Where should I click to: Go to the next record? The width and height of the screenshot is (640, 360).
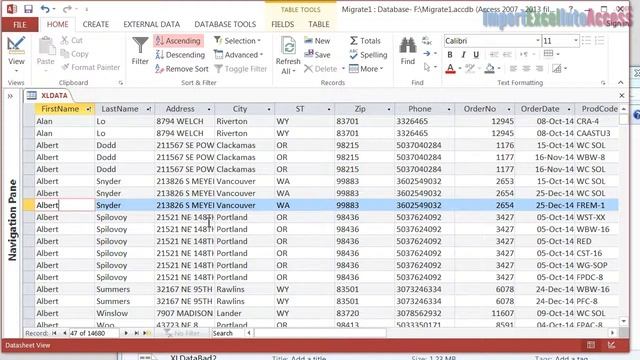point(126,333)
